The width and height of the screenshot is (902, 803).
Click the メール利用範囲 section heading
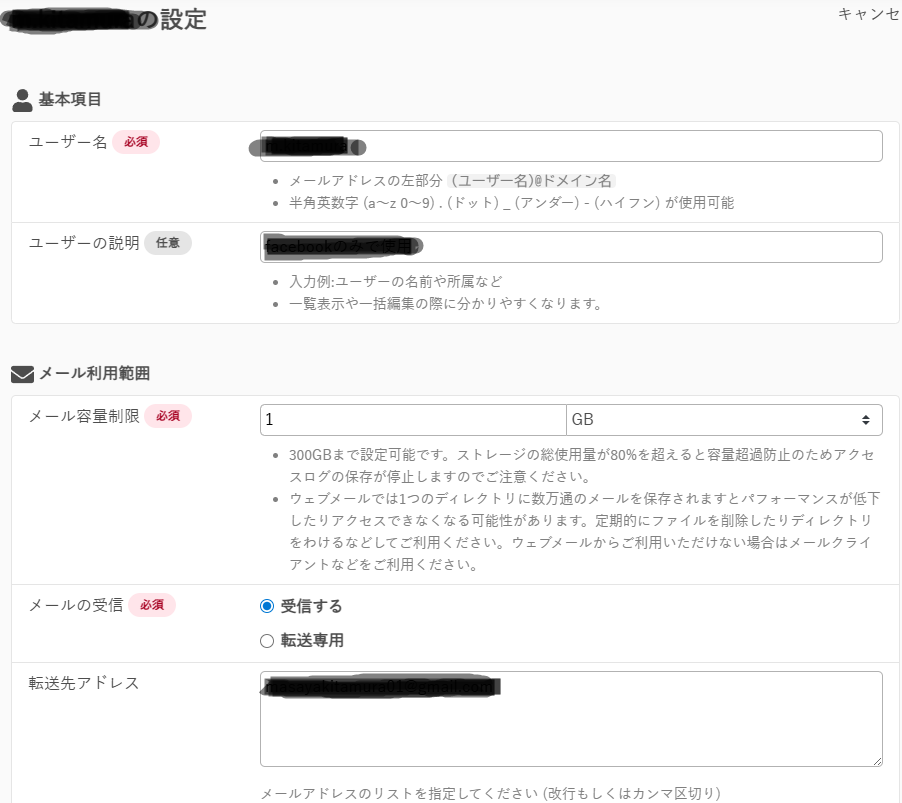tap(94, 374)
